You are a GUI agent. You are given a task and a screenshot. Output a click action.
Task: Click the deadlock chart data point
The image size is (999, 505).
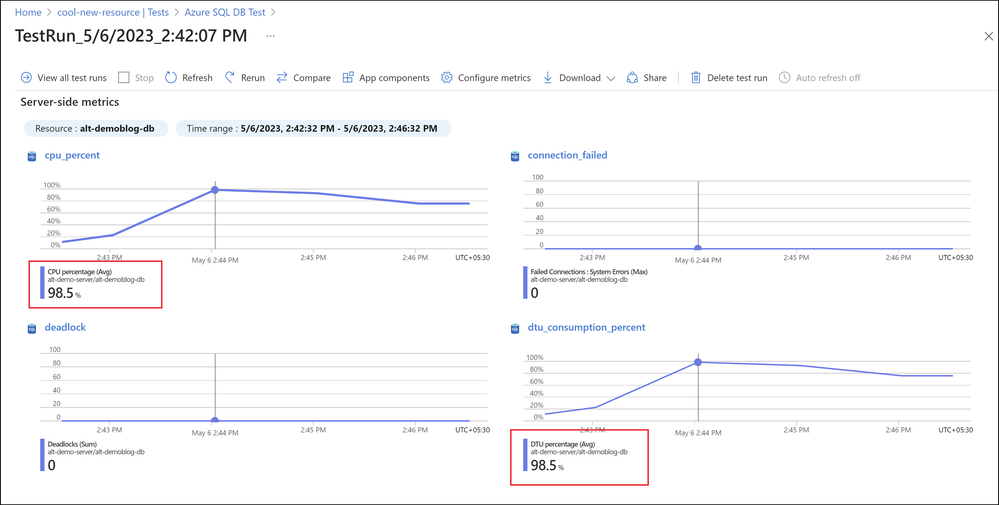[215, 420]
